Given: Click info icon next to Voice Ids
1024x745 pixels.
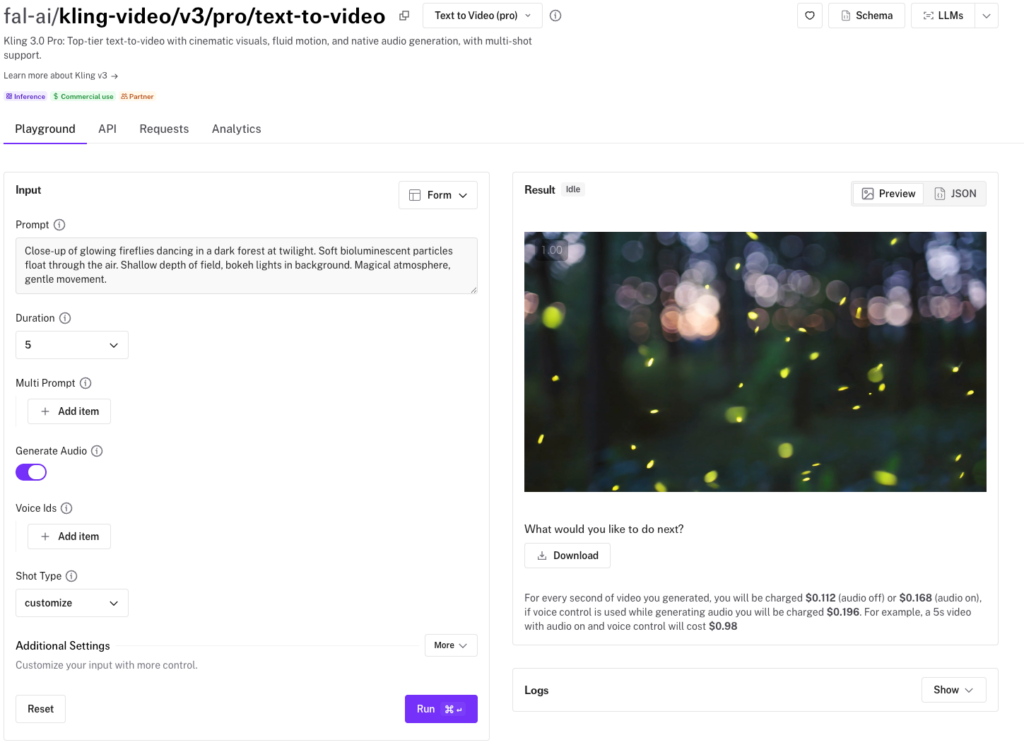Looking at the screenshot, I should pos(66,508).
